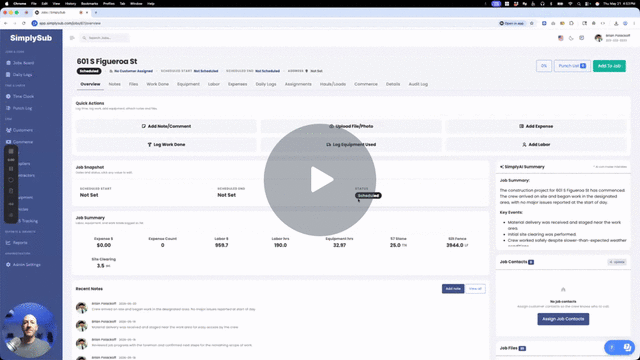Toggle dark mode moon icon
This screenshot has width=640, height=360.
[571, 38]
